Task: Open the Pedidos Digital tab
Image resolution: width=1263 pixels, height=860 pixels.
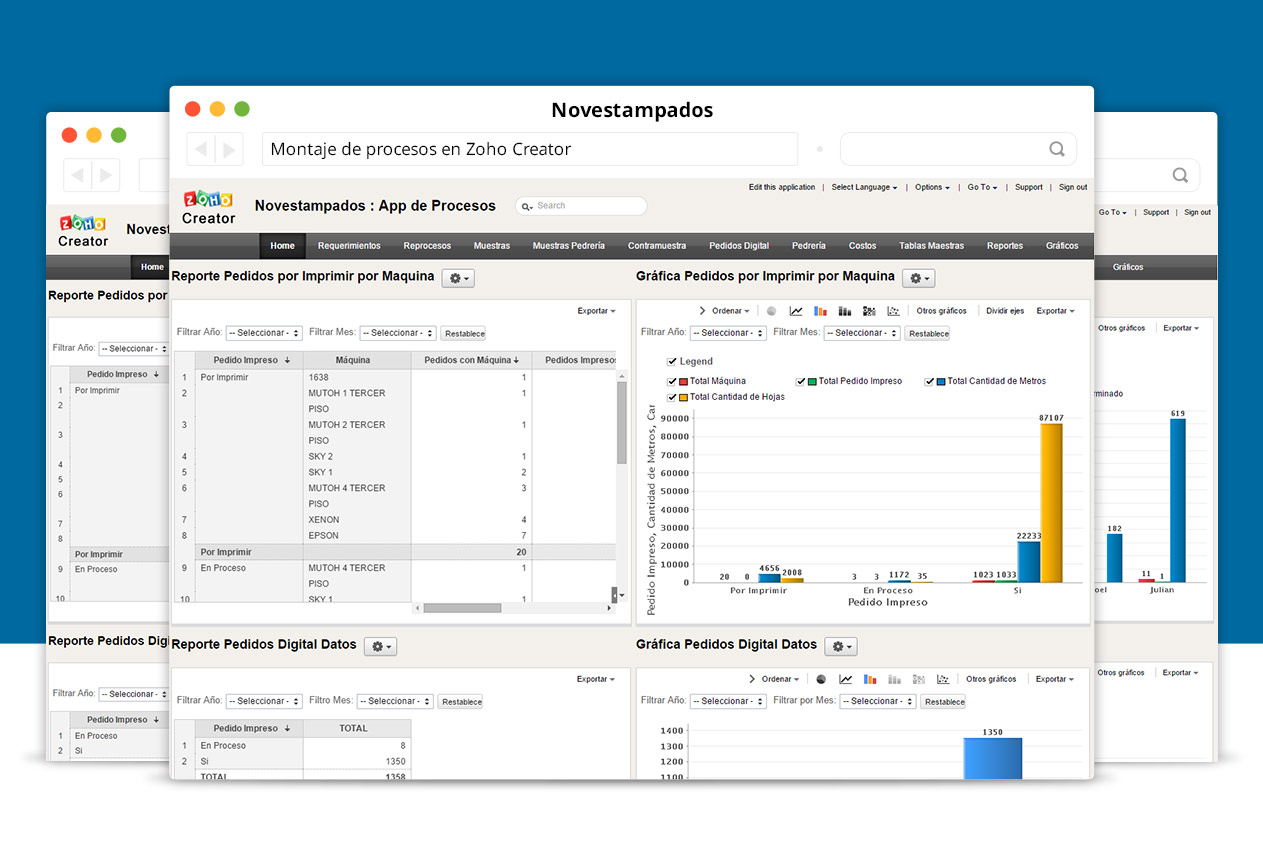Action: pos(739,246)
